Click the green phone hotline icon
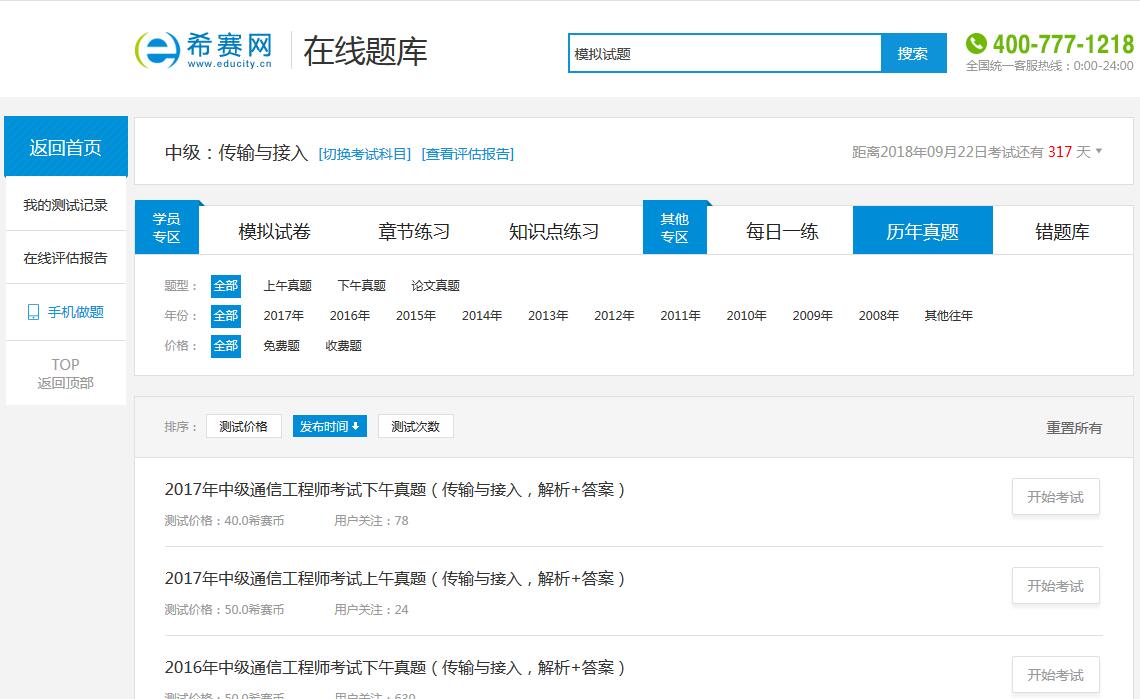Image resolution: width=1140 pixels, height=699 pixels. click(x=976, y=44)
